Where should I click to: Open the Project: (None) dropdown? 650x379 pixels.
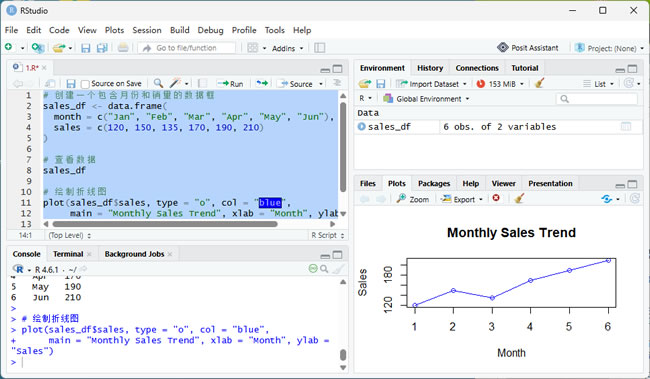pos(609,48)
